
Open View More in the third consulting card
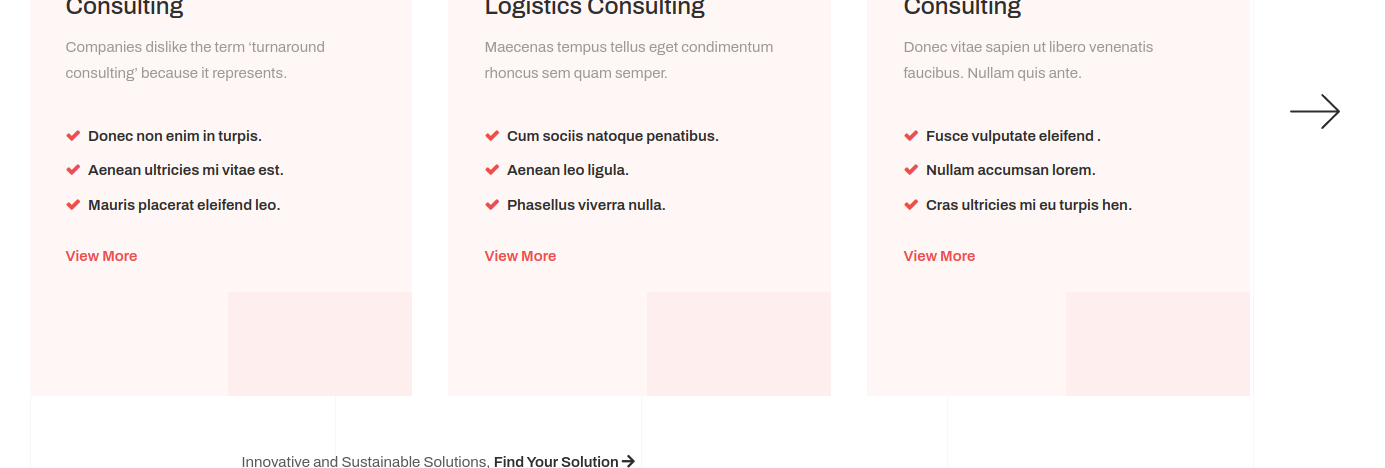[939, 256]
